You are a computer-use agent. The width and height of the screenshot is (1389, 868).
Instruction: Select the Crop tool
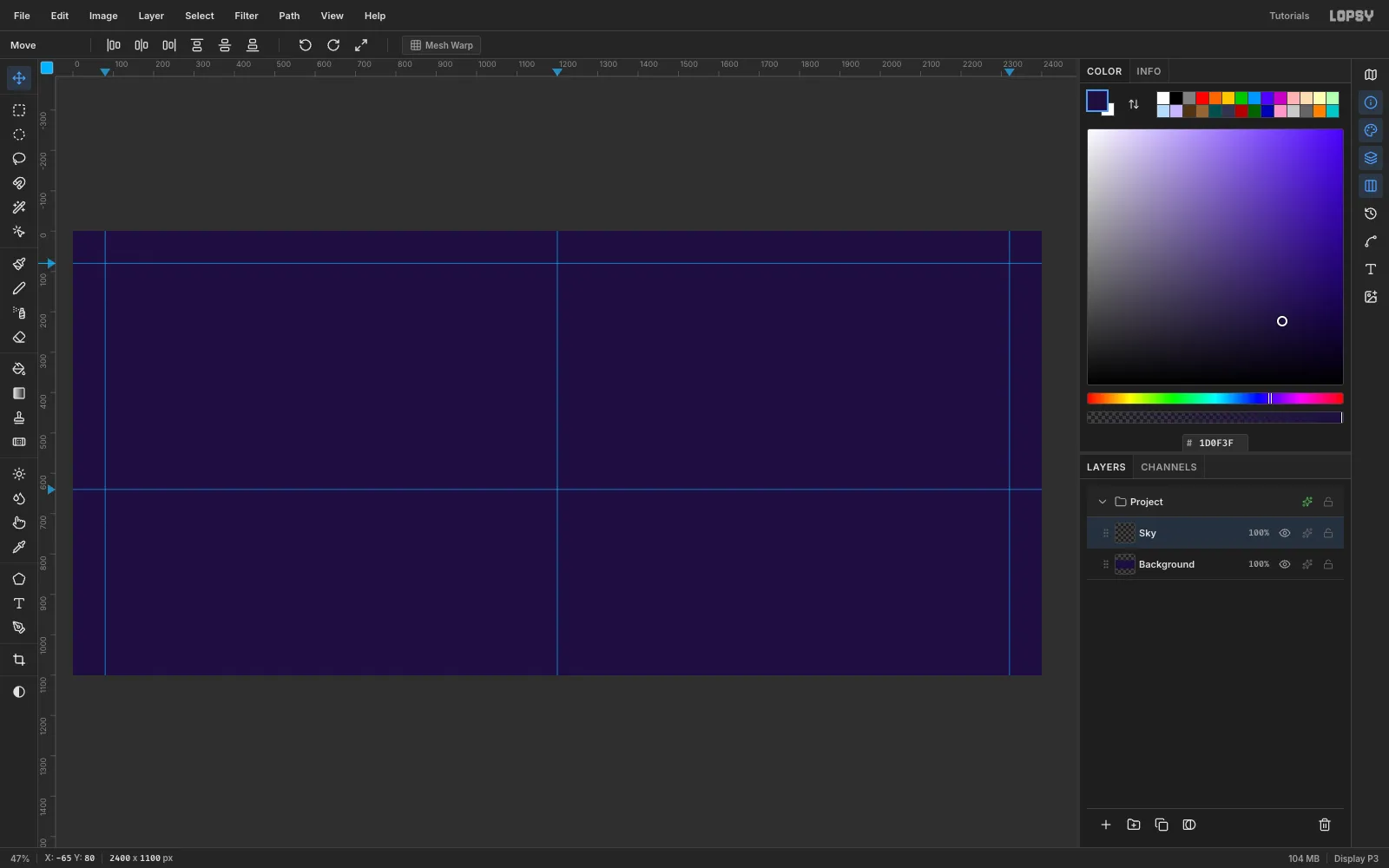tap(19, 660)
